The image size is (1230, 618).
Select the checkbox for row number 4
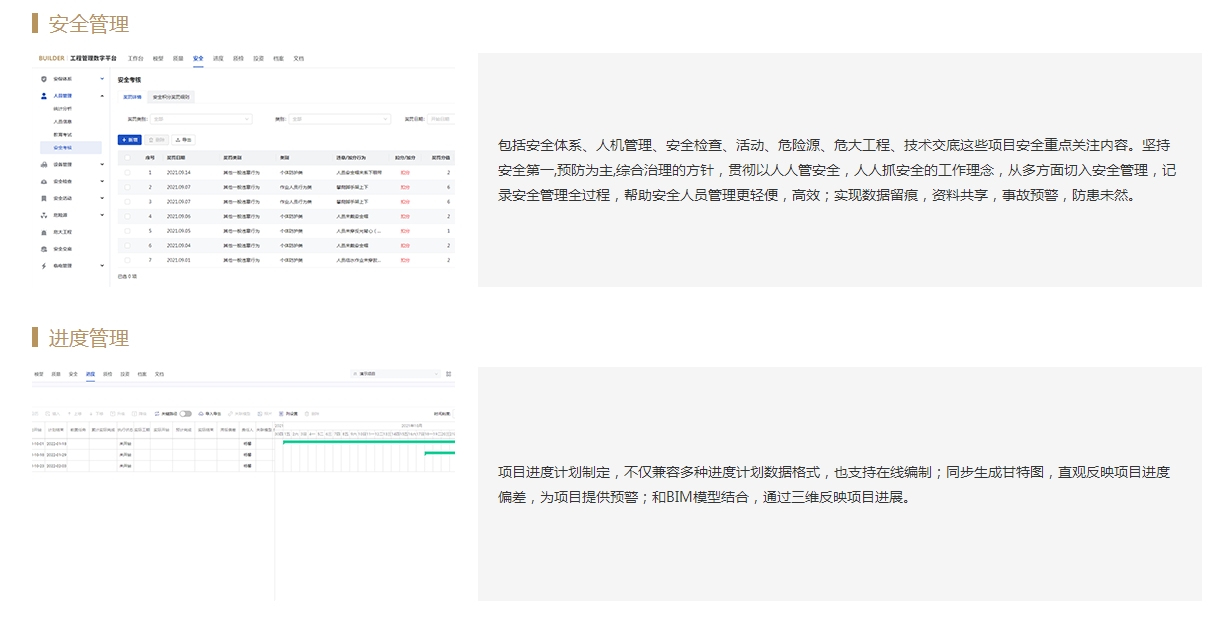click(x=127, y=216)
